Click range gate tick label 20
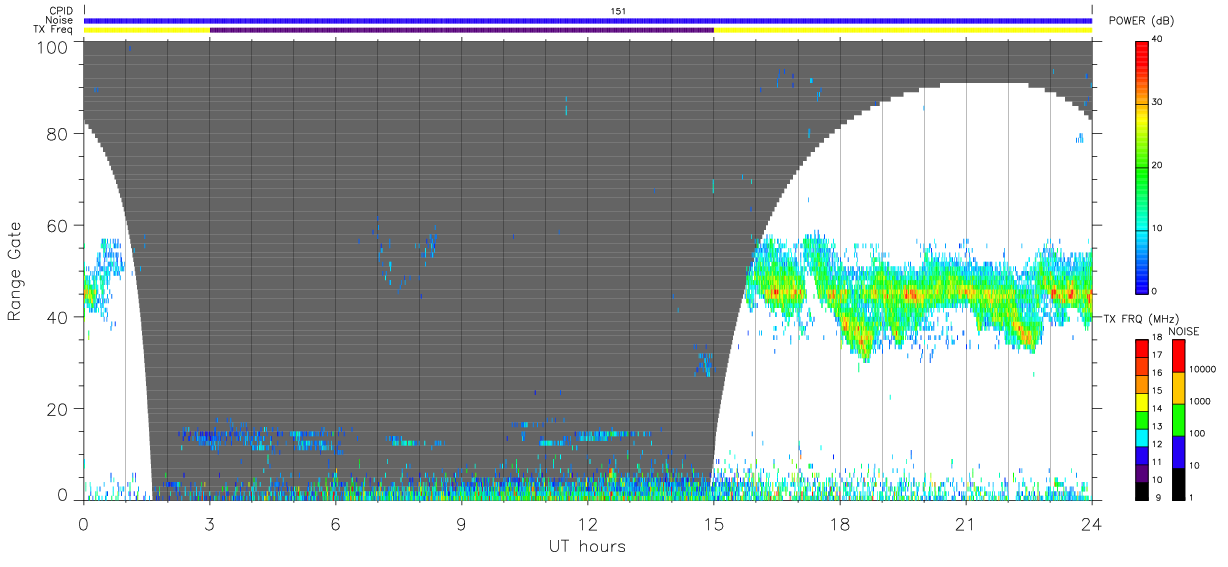The height and width of the screenshot is (567, 1228). pos(58,409)
